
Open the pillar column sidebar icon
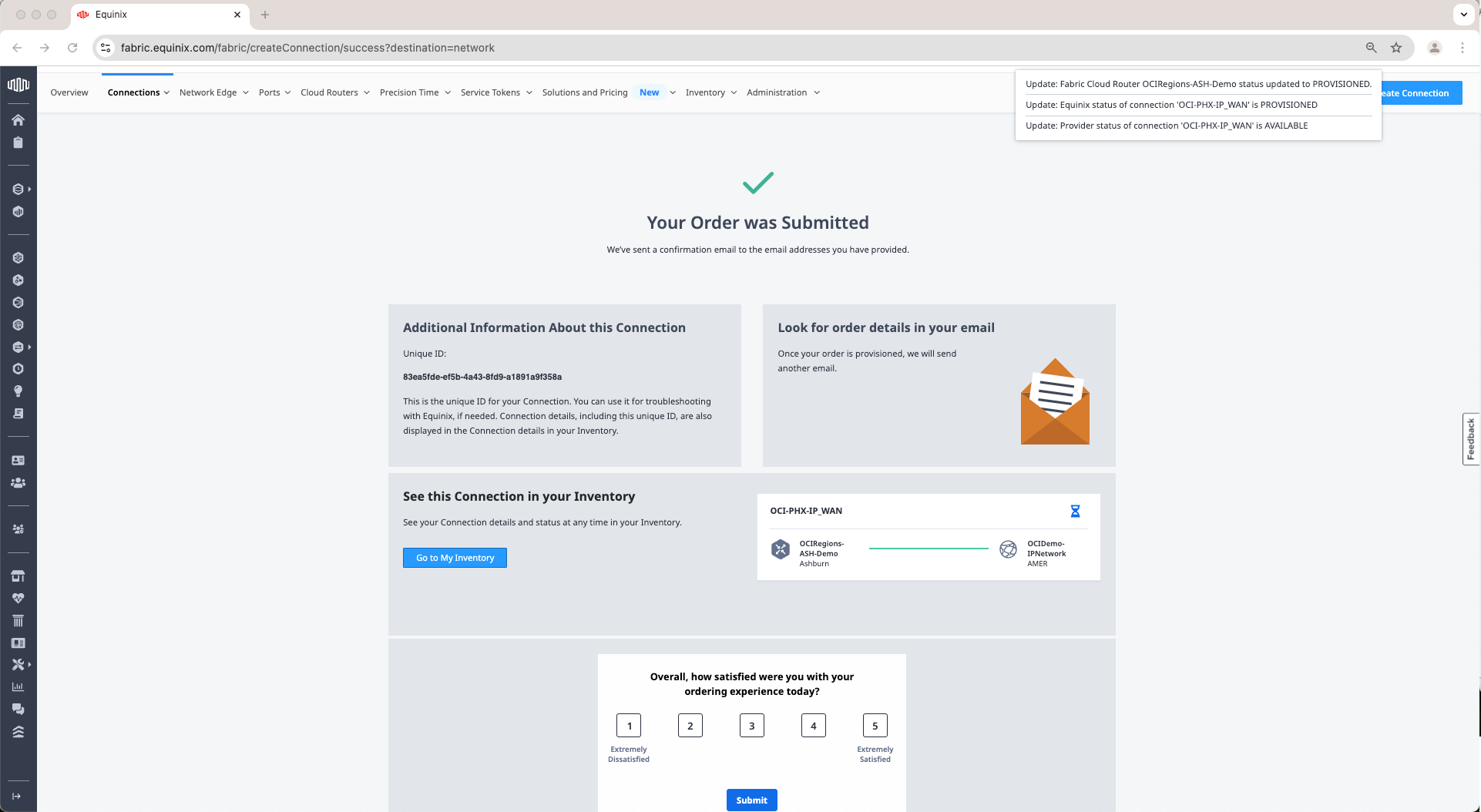tap(18, 621)
